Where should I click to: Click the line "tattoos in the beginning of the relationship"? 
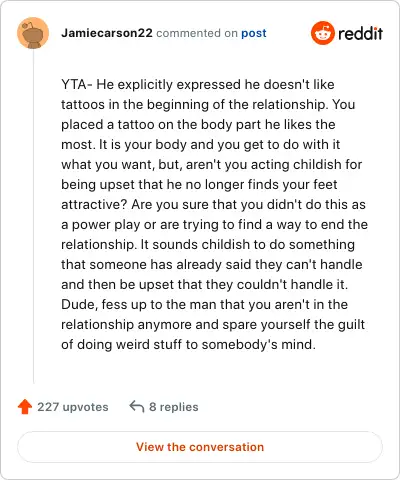click(208, 105)
